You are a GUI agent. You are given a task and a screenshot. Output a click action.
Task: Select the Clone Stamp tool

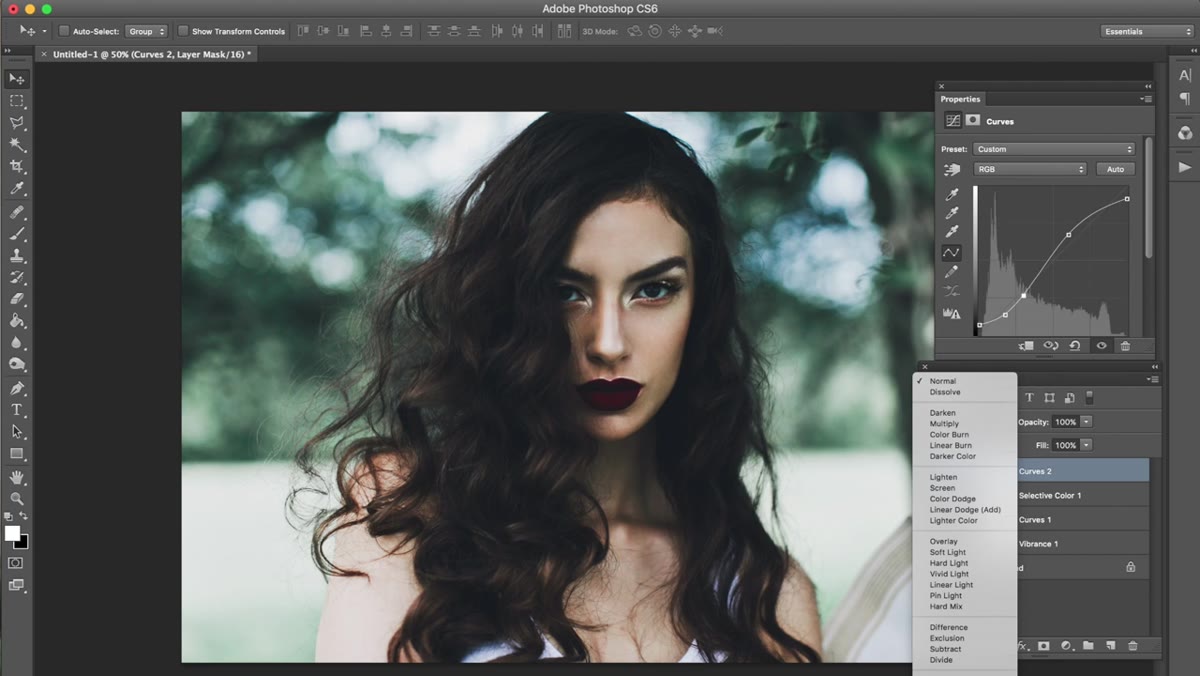17,256
